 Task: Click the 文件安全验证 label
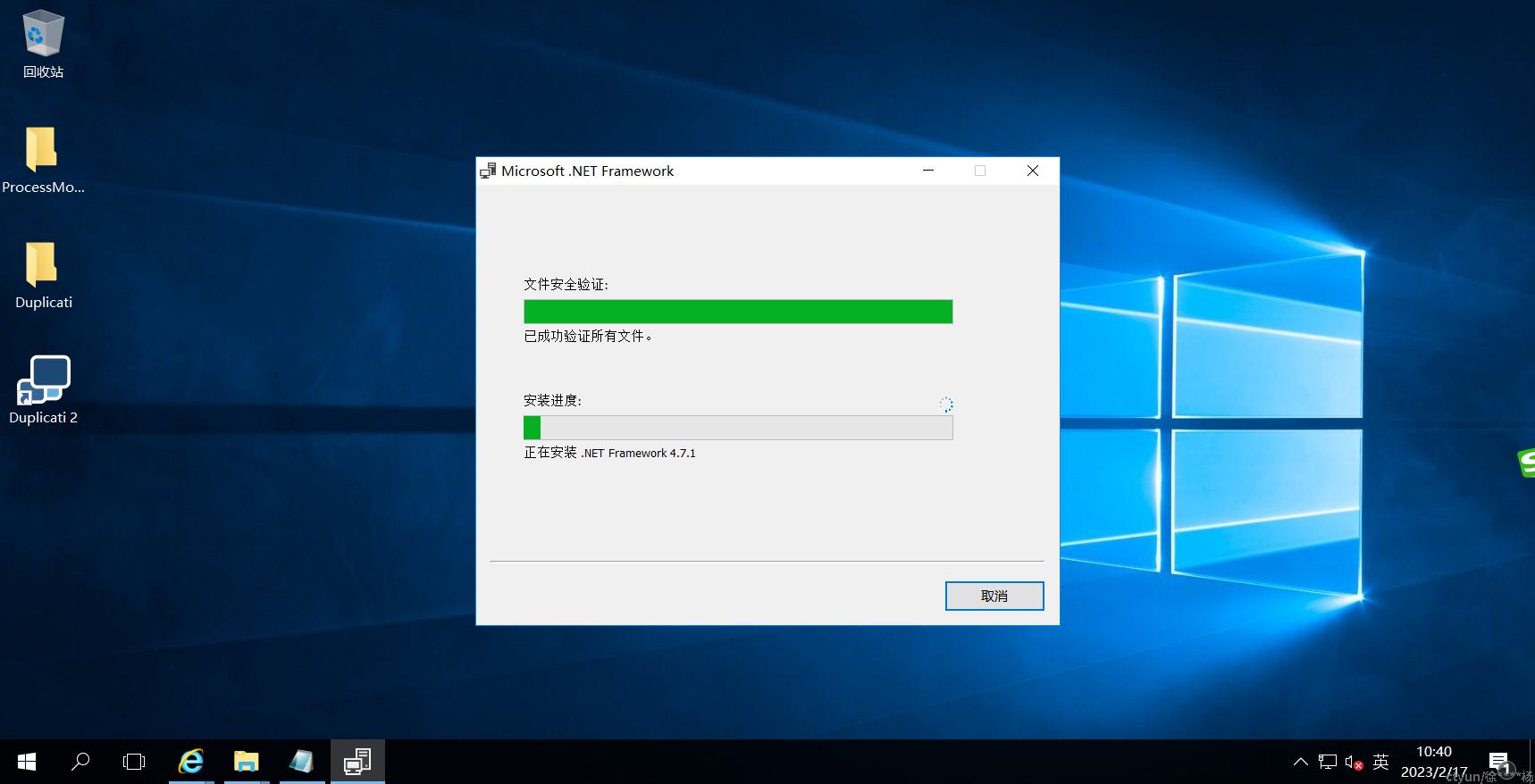pyautogui.click(x=566, y=285)
